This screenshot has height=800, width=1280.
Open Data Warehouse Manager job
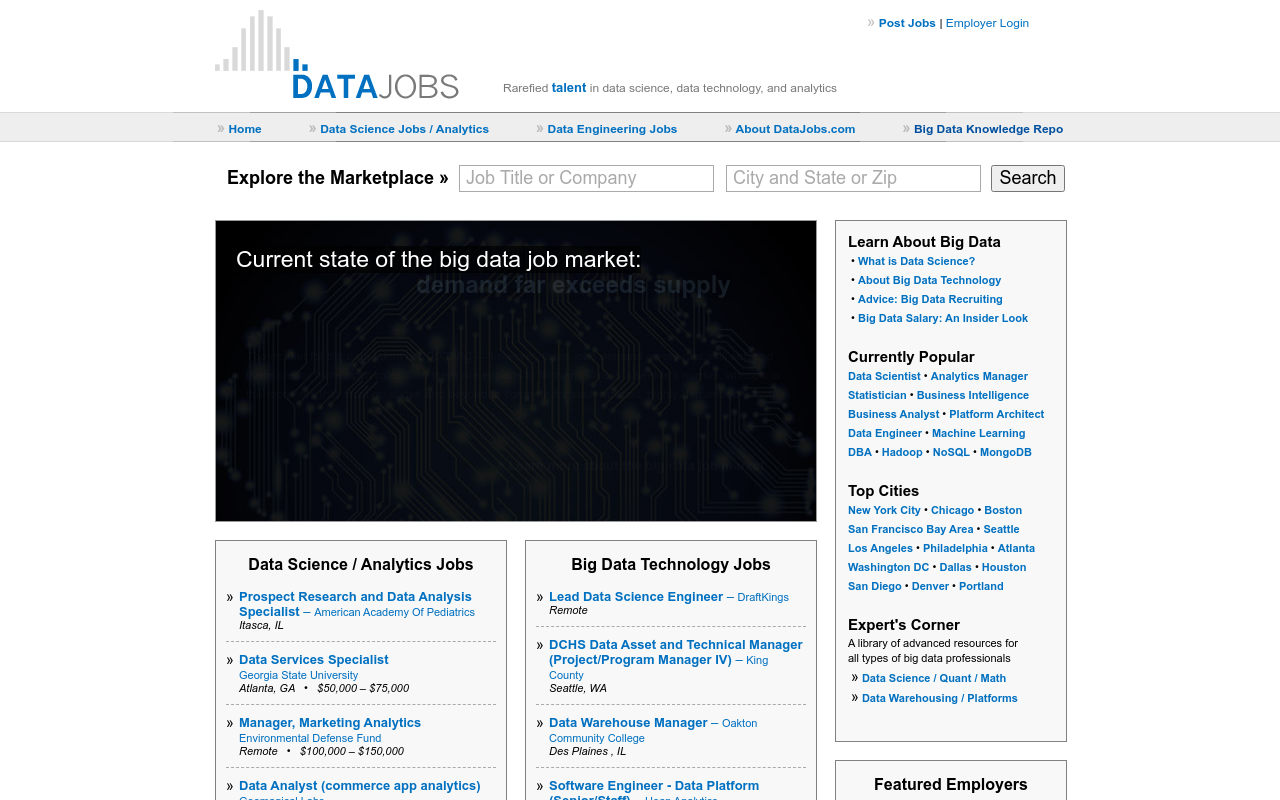628,723
